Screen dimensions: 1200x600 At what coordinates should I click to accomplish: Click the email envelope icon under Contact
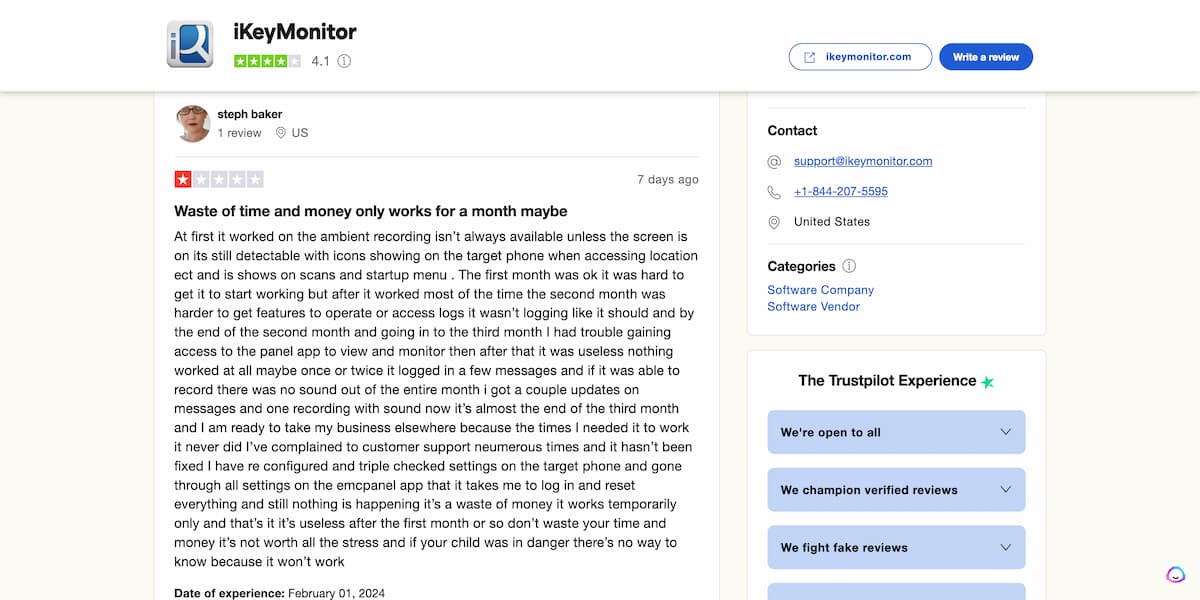(774, 161)
